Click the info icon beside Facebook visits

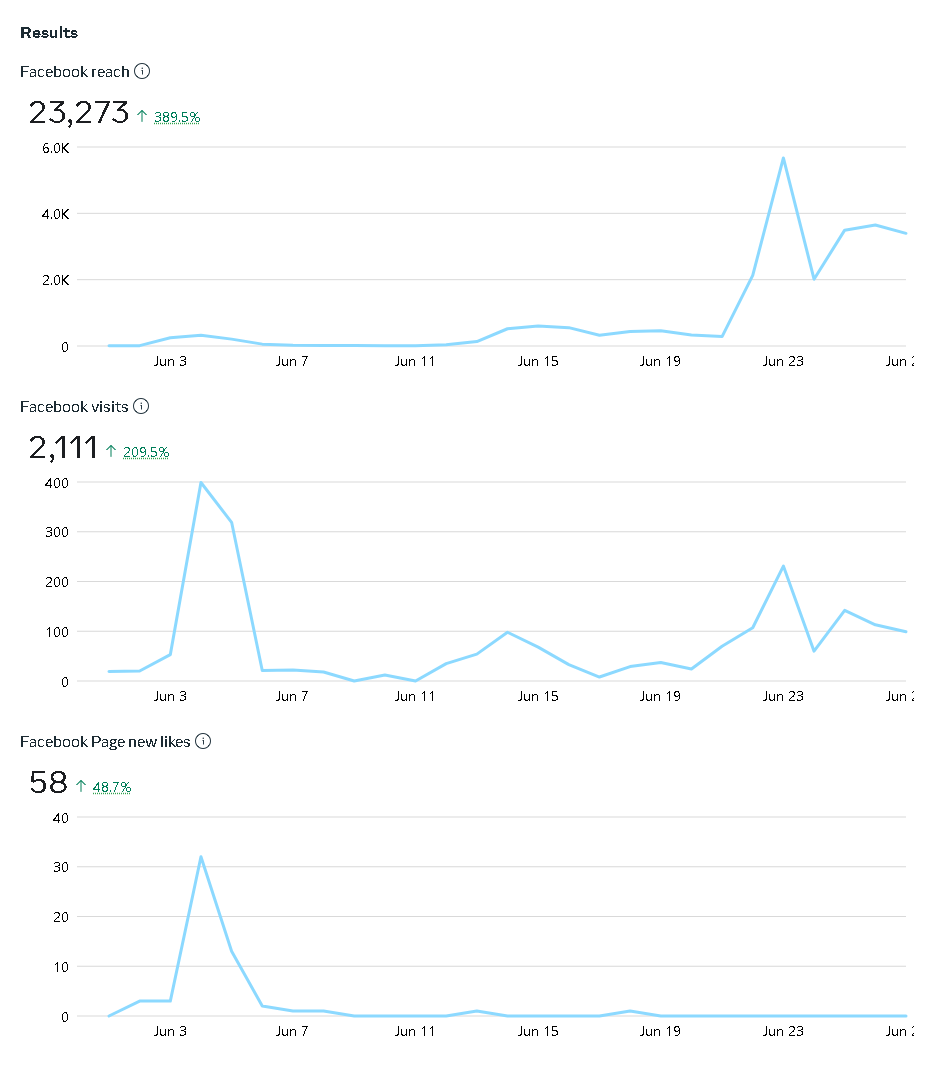(141, 406)
